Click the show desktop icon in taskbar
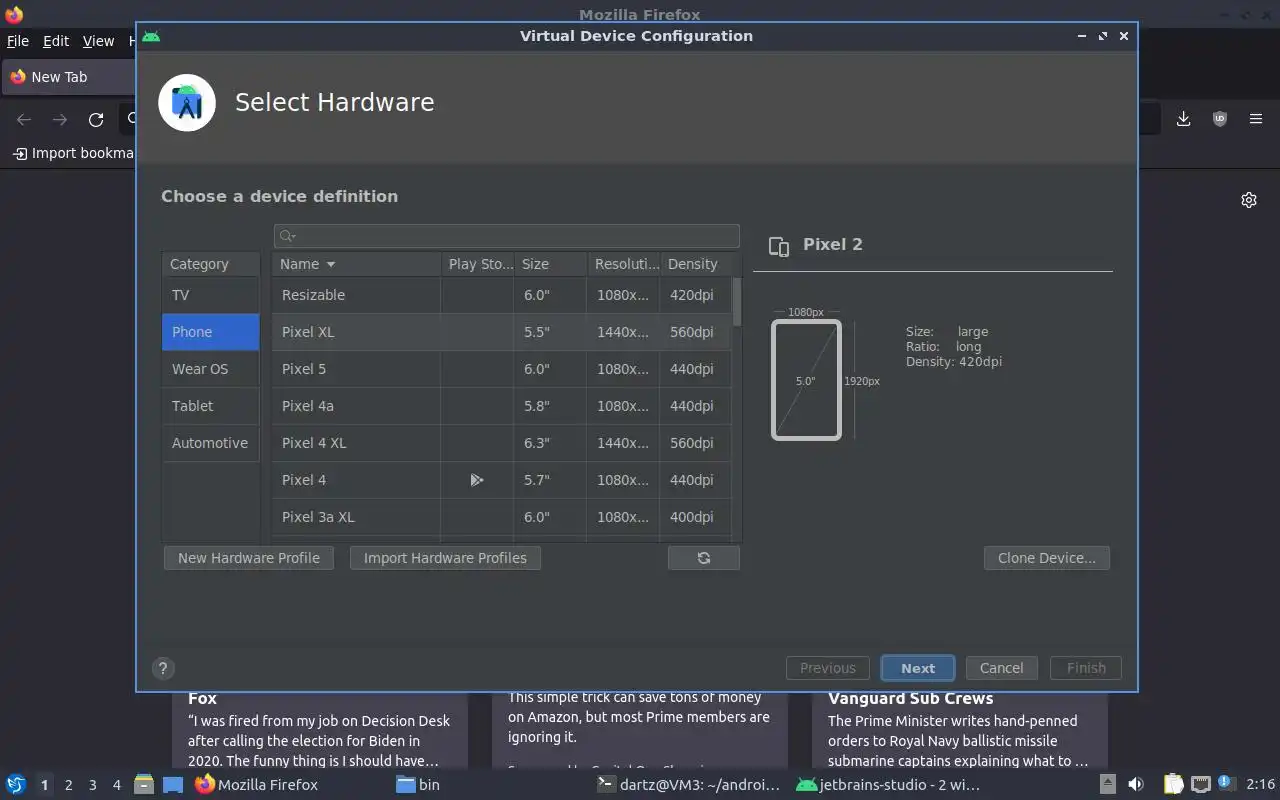 pos(173,785)
